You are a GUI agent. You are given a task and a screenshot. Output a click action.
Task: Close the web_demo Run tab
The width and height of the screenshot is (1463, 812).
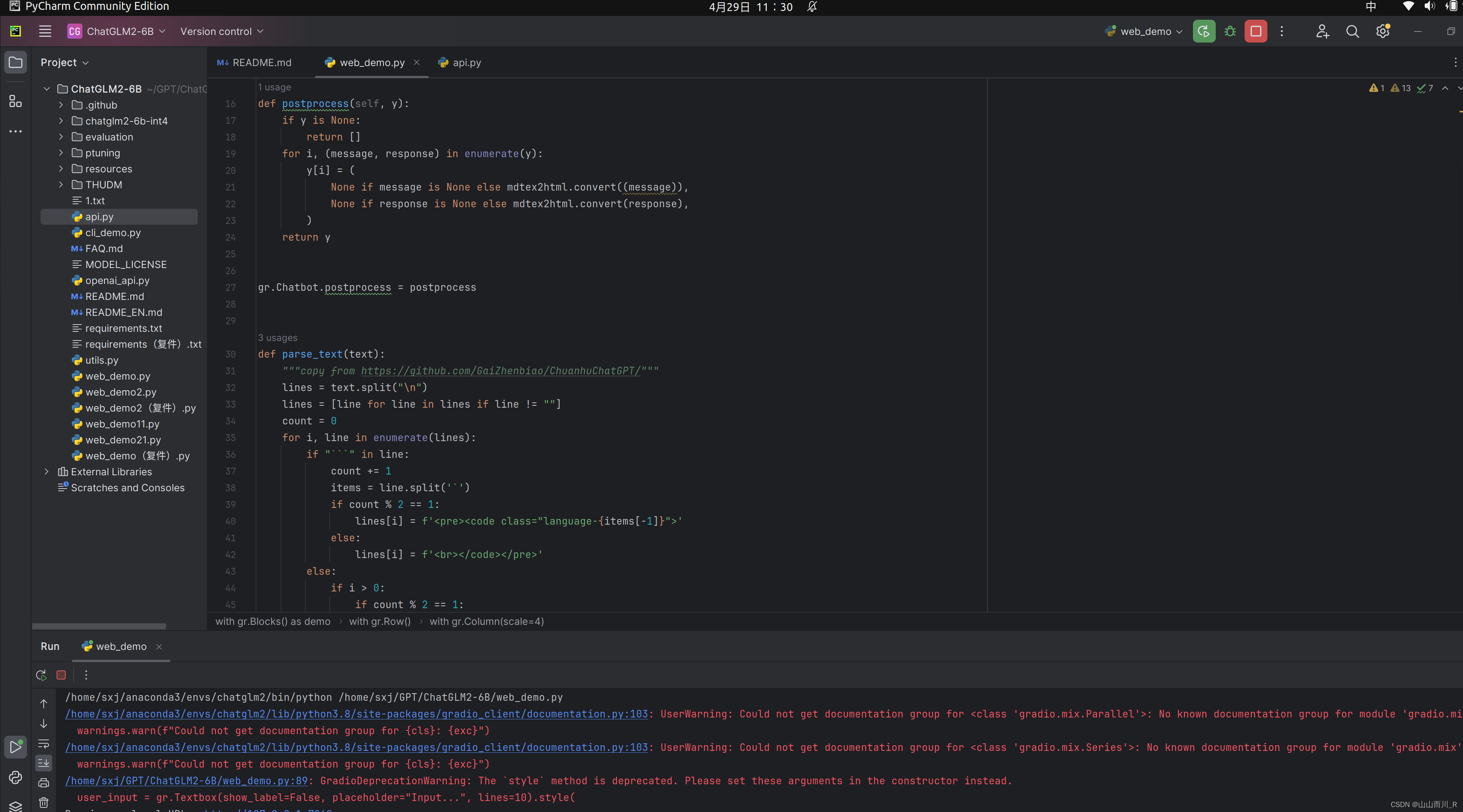coord(159,646)
